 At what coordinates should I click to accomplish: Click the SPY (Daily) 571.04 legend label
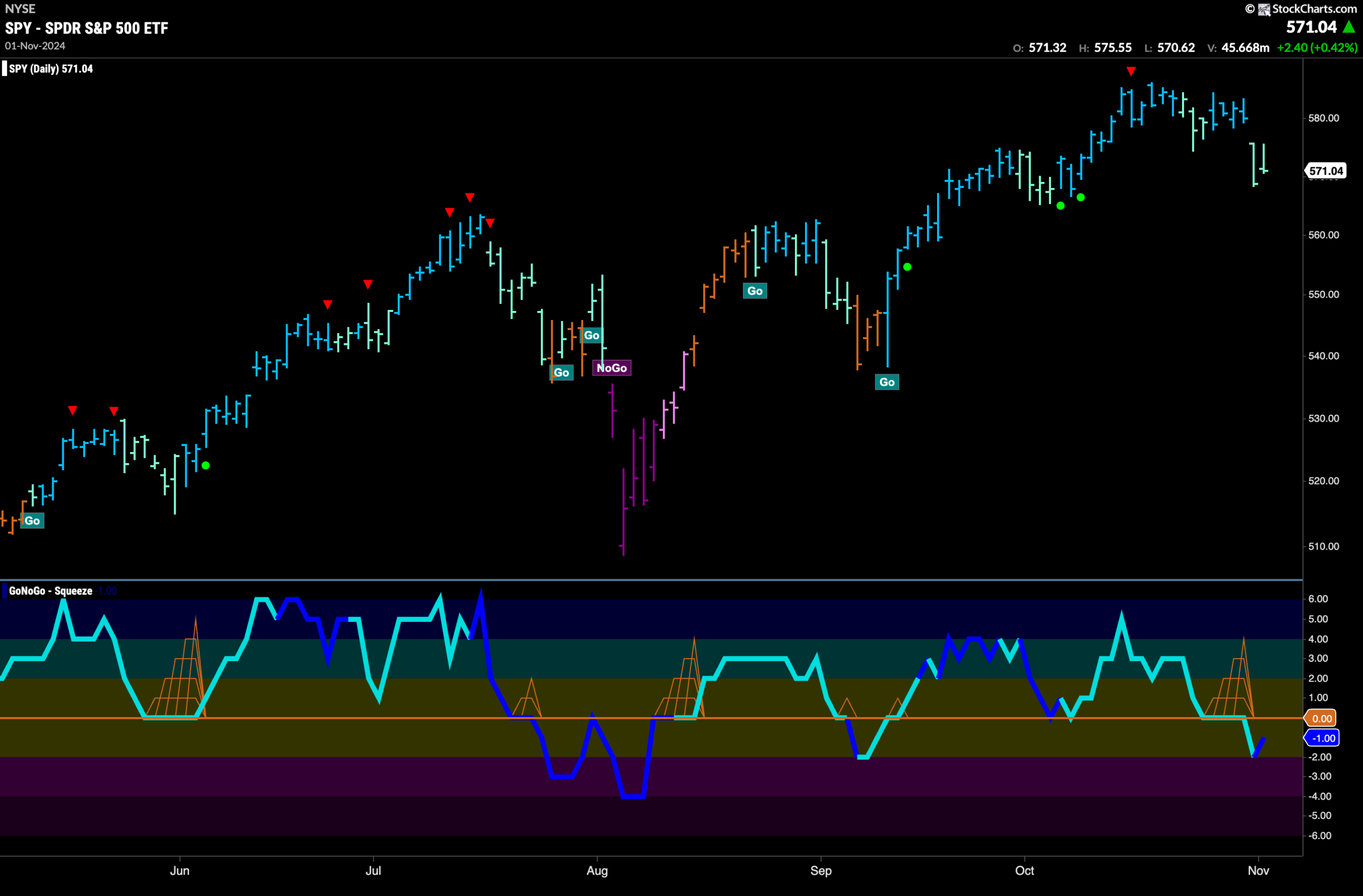click(51, 69)
